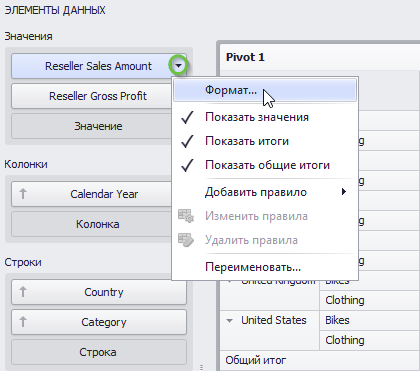Click the Изменить правила table-gear icon
The height and width of the screenshot is (371, 420).
pyautogui.click(x=186, y=216)
